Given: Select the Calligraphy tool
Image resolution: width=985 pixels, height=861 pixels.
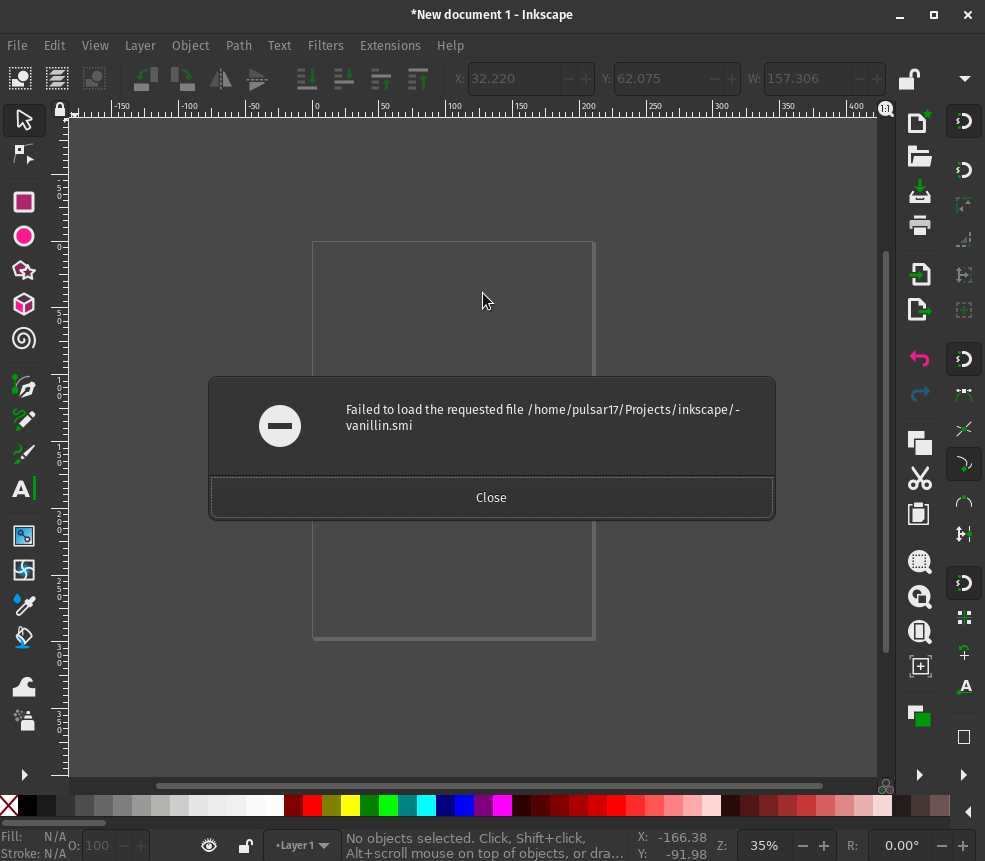Looking at the screenshot, I should click(23, 453).
